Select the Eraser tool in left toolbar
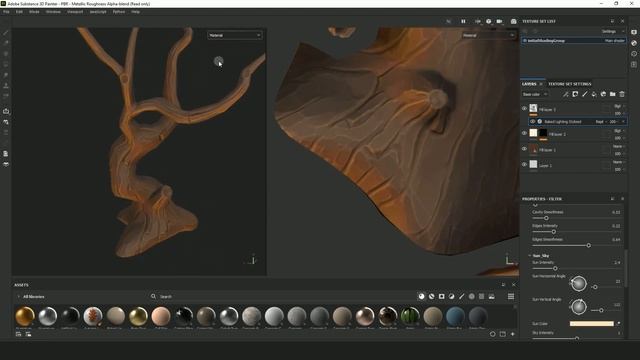This screenshot has width=640, height=360. [x=6, y=43]
